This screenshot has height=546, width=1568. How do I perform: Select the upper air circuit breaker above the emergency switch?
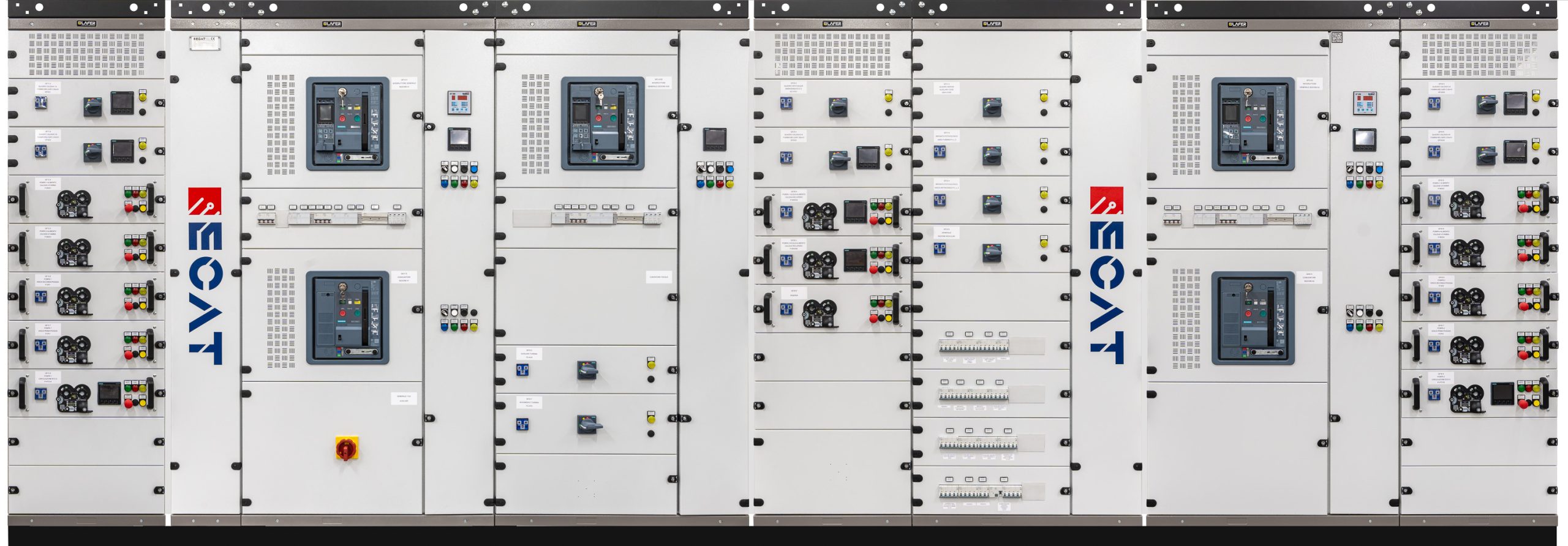tap(347, 124)
